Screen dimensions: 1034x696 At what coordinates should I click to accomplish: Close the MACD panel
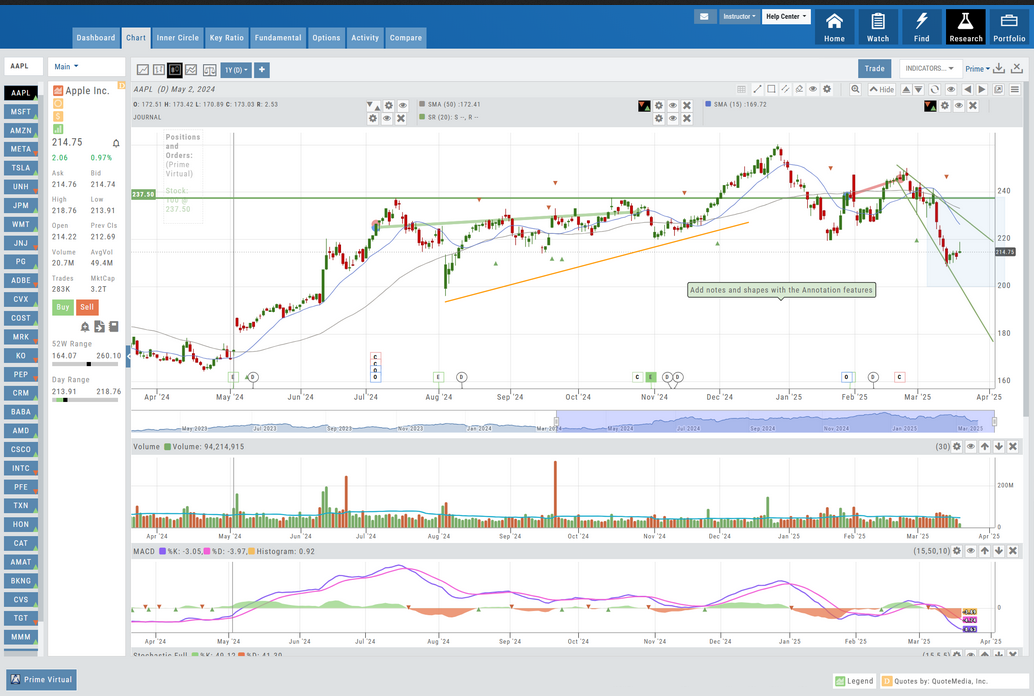(x=1013, y=551)
